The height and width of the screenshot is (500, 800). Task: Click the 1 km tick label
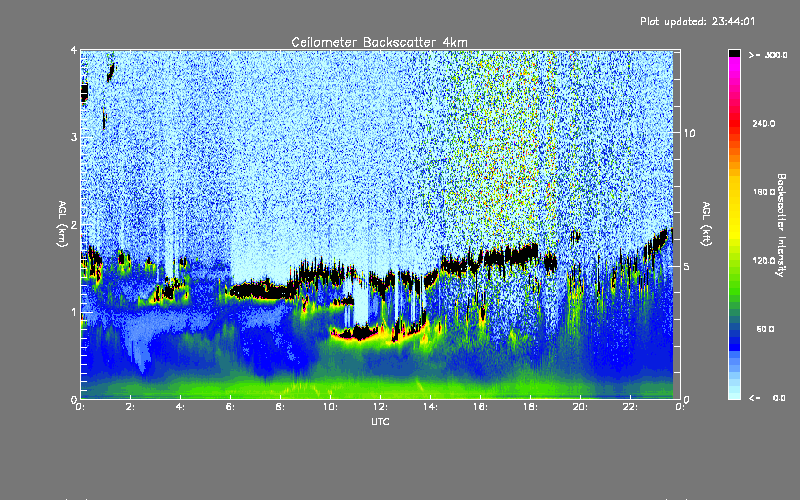click(74, 312)
